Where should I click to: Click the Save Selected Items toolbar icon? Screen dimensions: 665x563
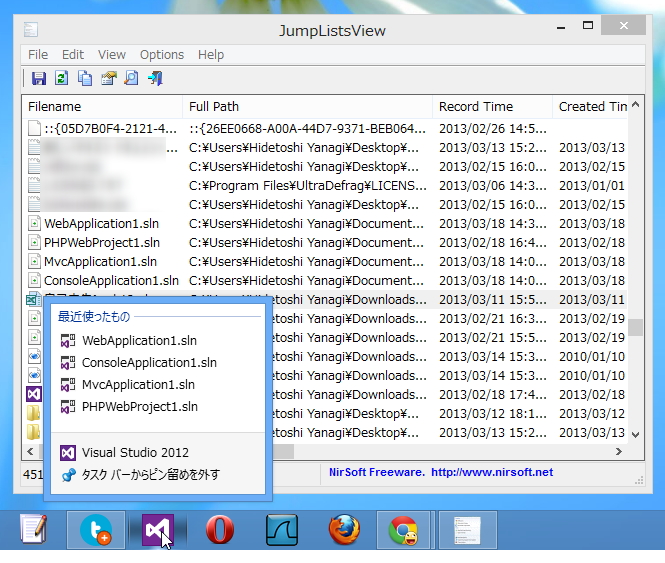pos(39,78)
